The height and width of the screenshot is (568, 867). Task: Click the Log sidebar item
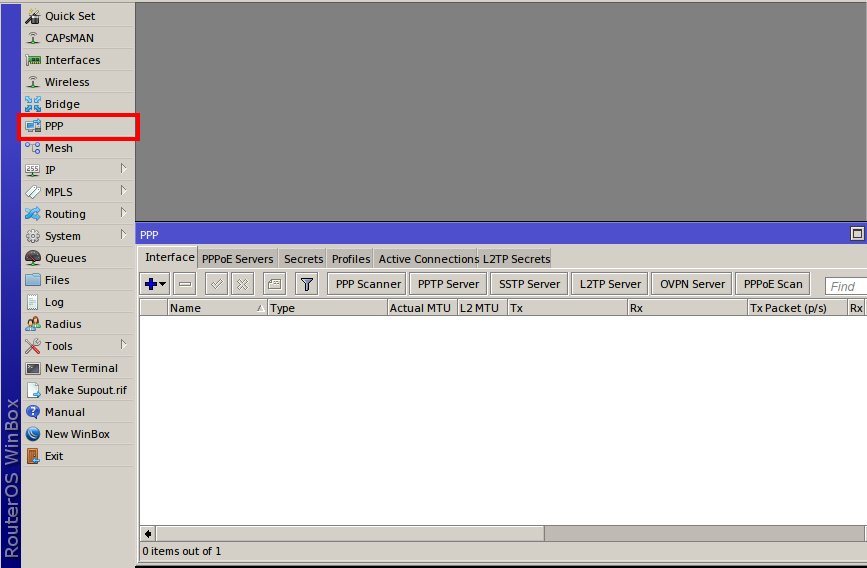(54, 302)
